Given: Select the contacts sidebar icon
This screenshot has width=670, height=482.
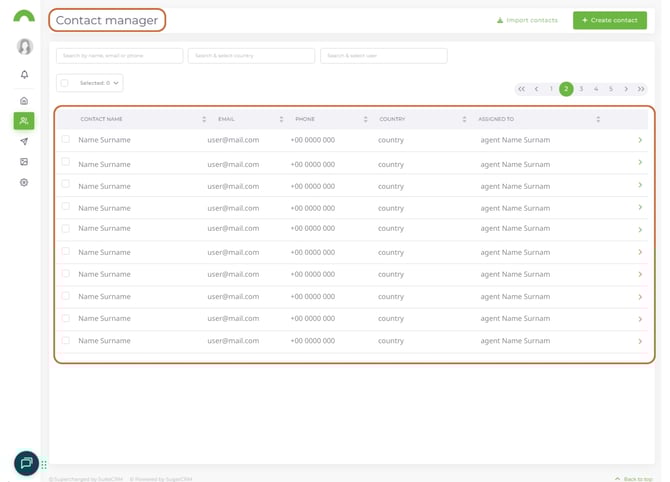Looking at the screenshot, I should point(24,121).
